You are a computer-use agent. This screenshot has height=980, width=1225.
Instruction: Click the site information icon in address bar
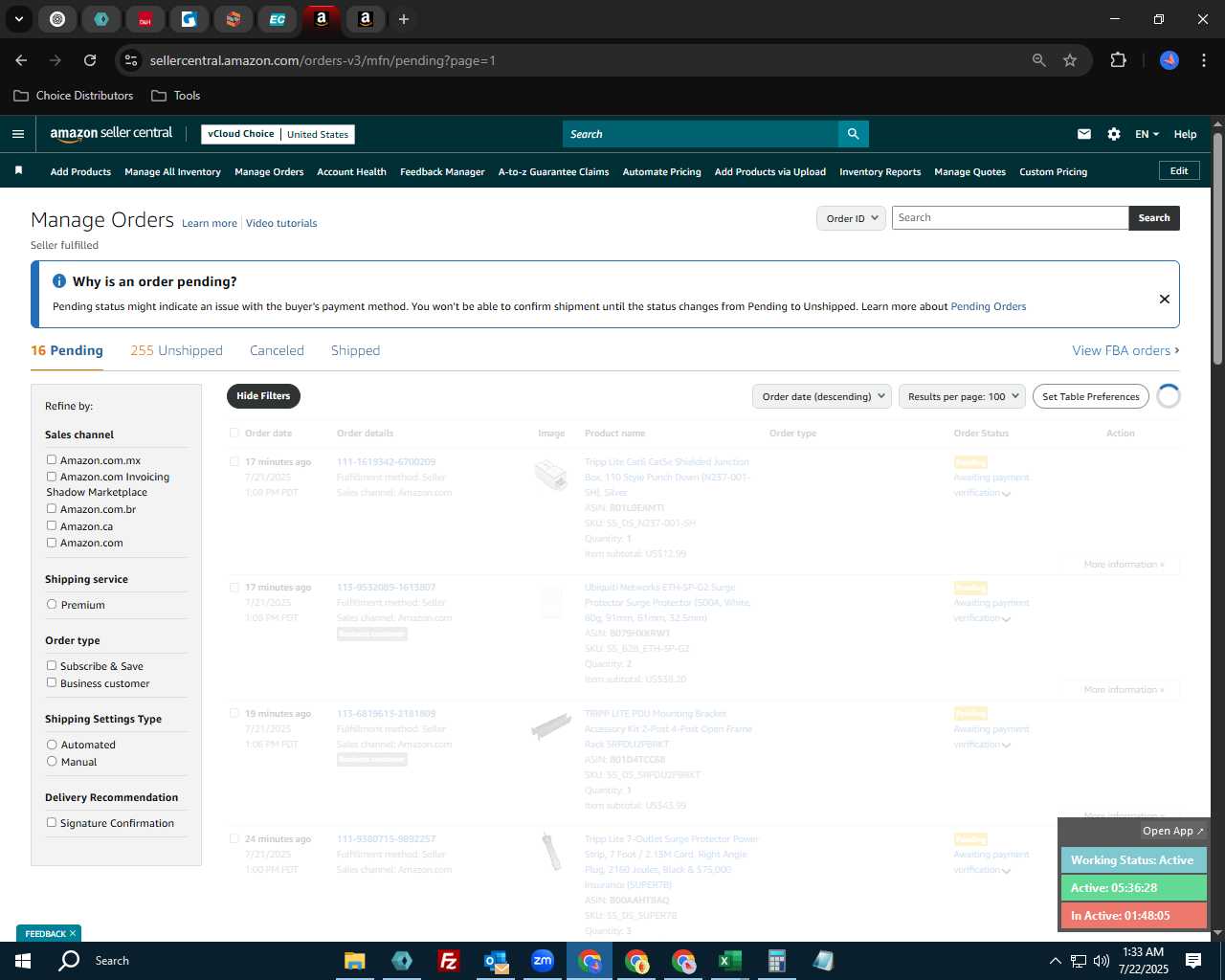[131, 60]
